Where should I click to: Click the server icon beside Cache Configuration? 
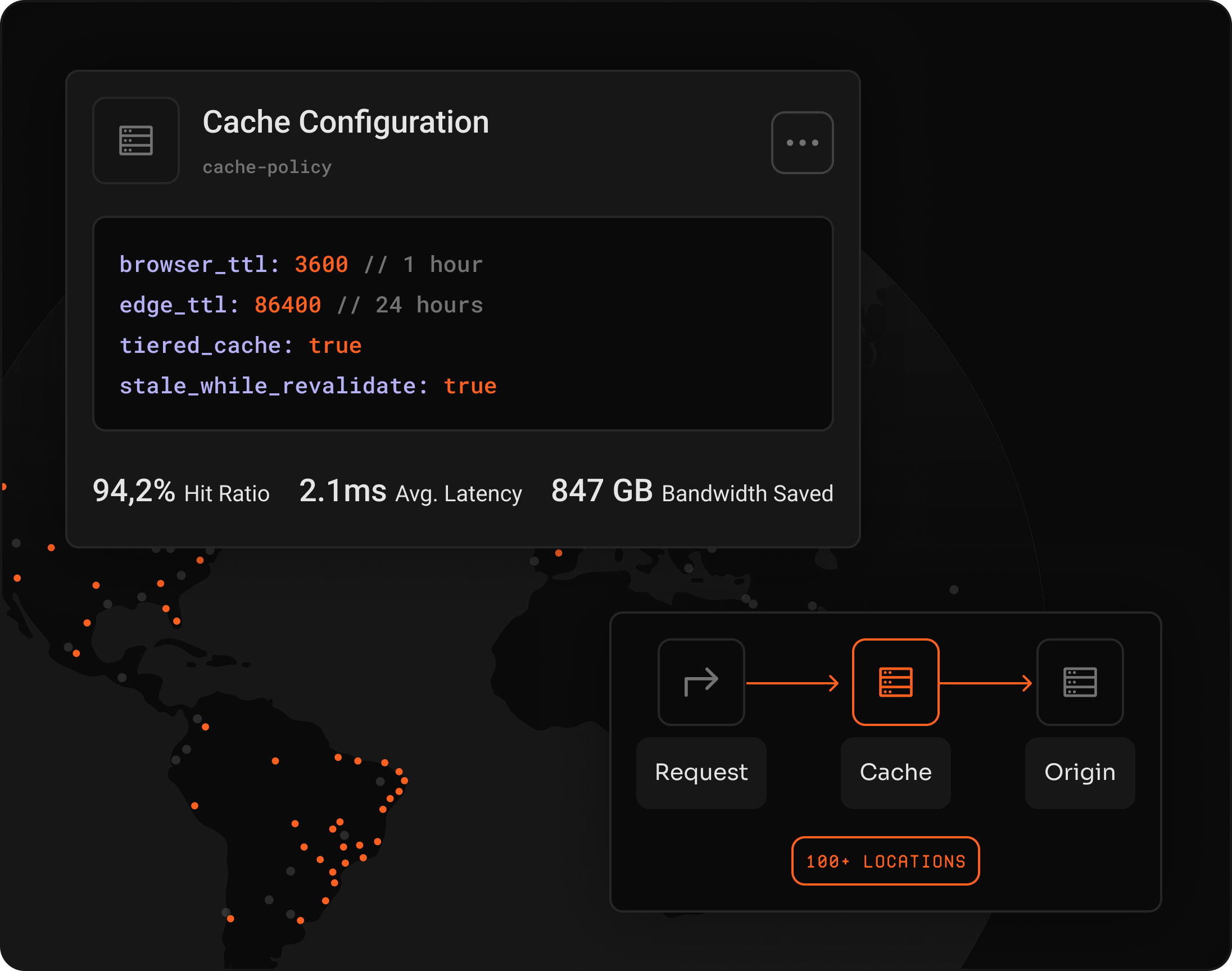[x=136, y=141]
